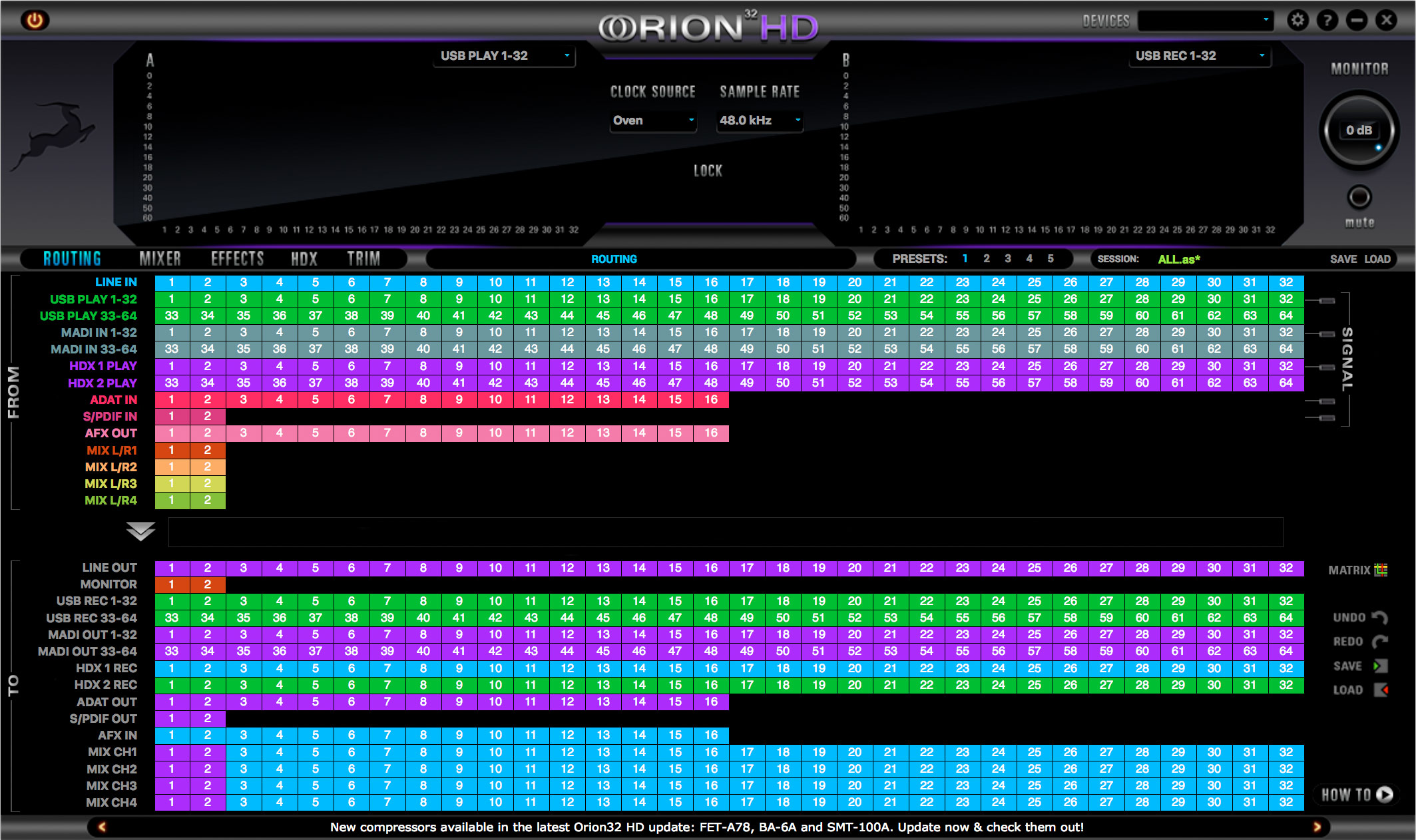Toggle monitor mute button
The width and height of the screenshot is (1416, 840).
1359,197
